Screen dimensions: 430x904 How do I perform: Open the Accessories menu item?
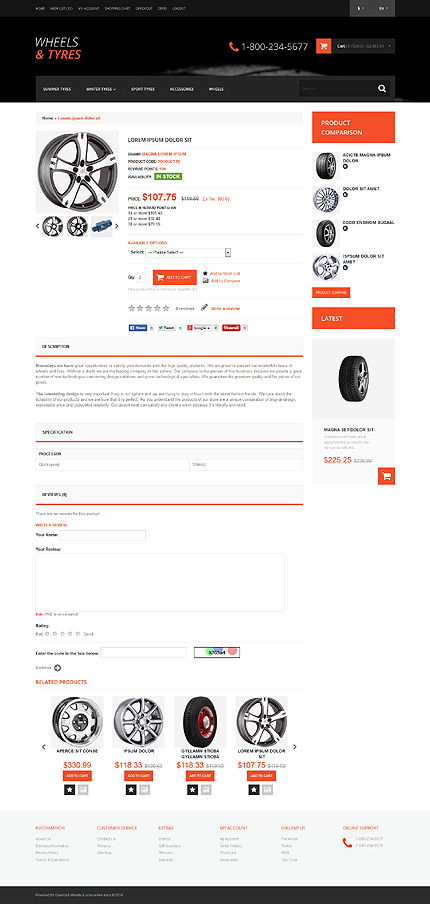click(x=182, y=89)
